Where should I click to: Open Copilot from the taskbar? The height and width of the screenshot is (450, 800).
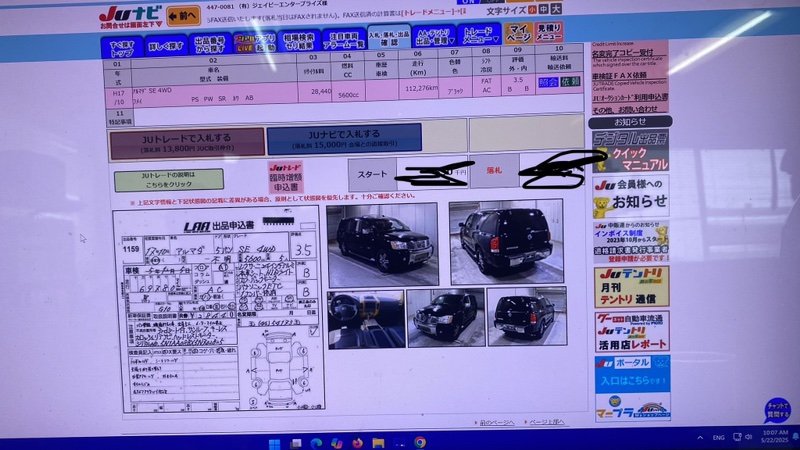click(x=337, y=443)
